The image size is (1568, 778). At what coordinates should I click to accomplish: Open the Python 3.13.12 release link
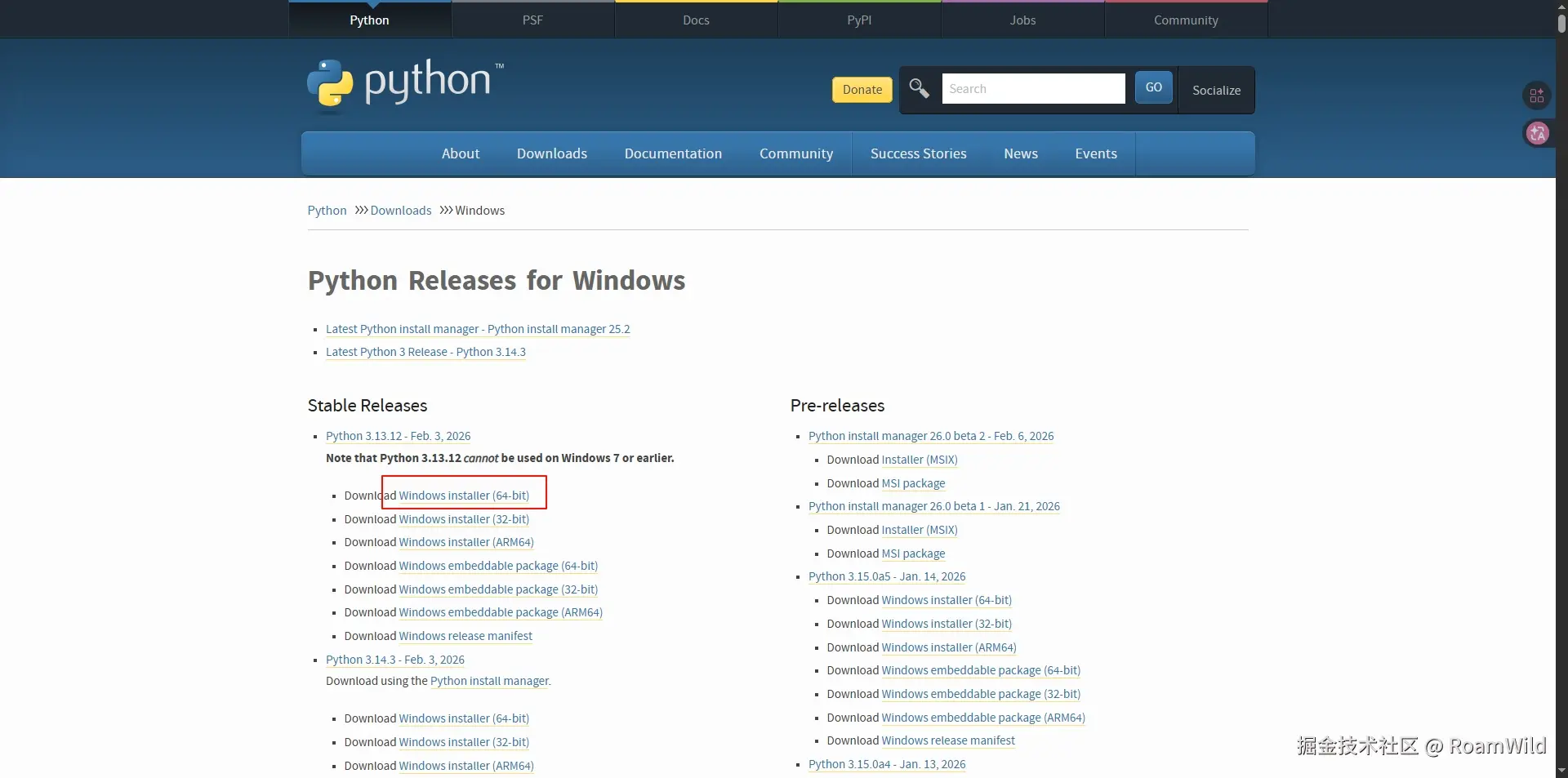click(399, 436)
